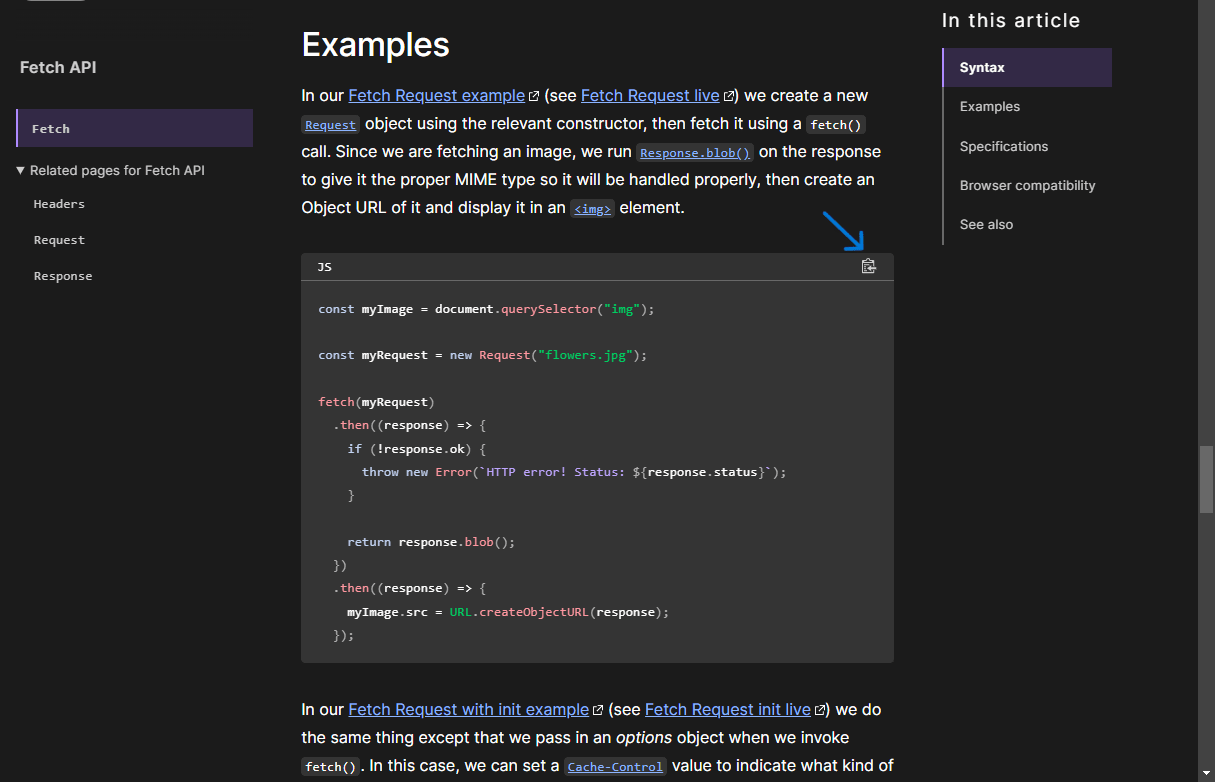Follow the Request inline code link
Image resolution: width=1215 pixels, height=782 pixels.
[330, 125]
